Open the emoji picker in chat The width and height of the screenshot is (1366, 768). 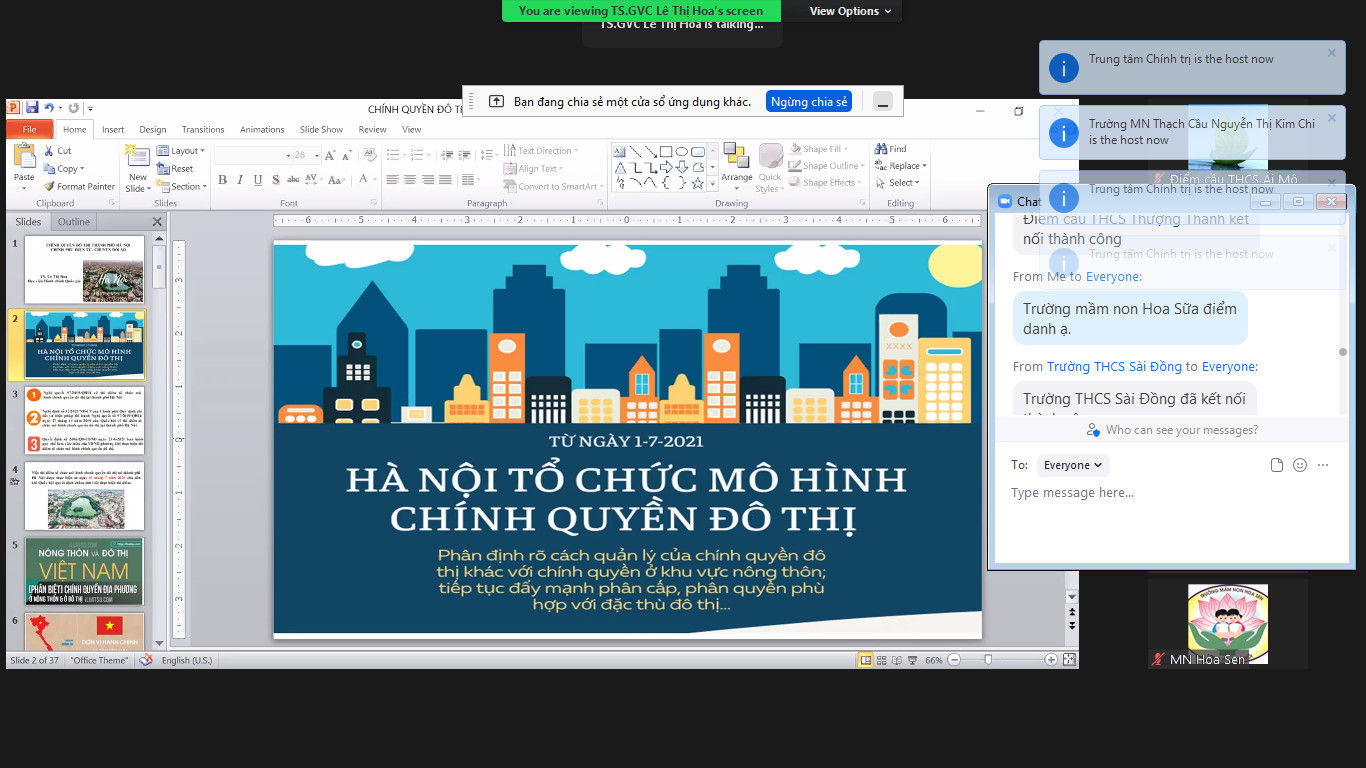[x=1300, y=465]
